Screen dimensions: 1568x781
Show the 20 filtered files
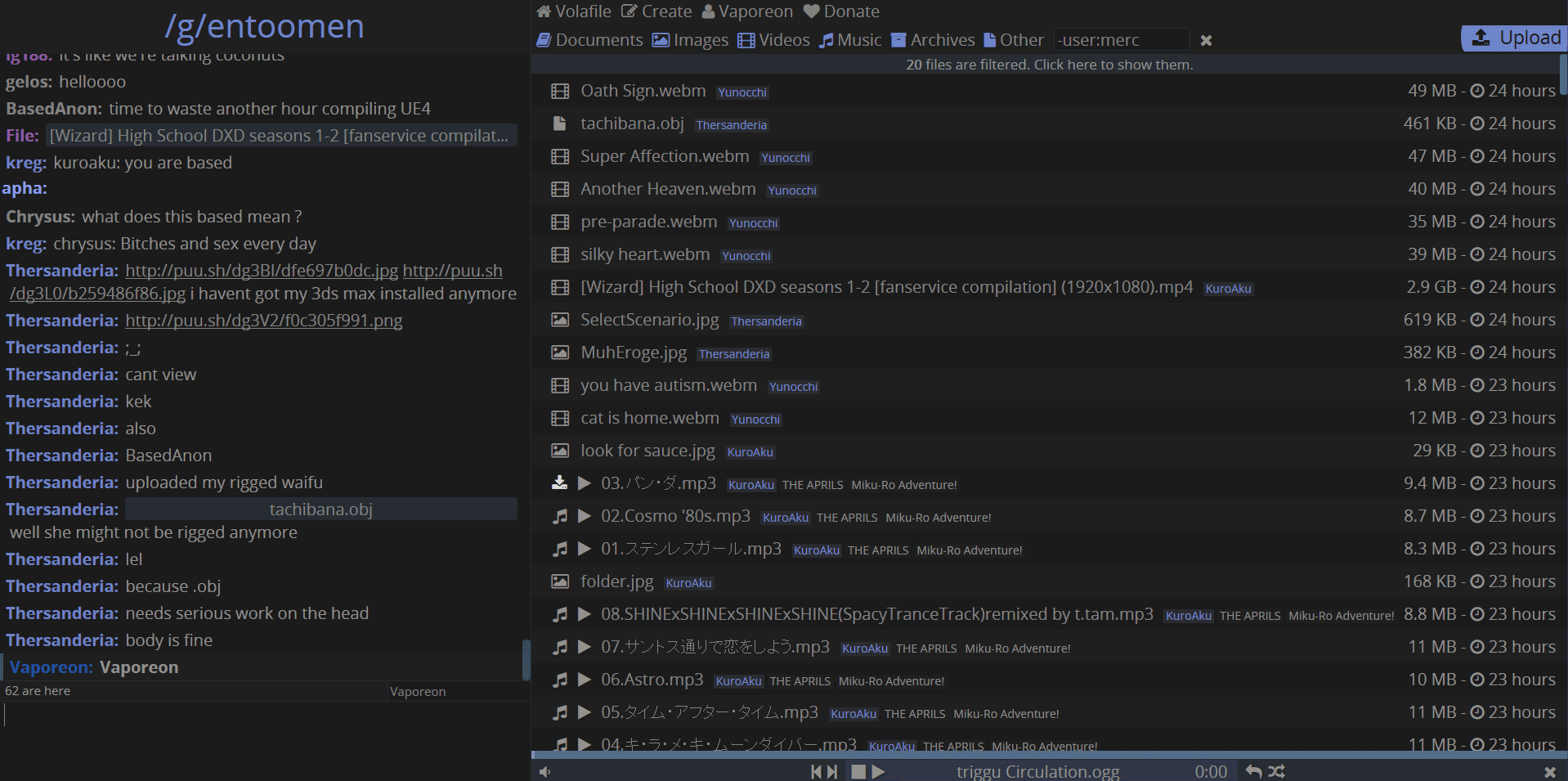click(1049, 65)
